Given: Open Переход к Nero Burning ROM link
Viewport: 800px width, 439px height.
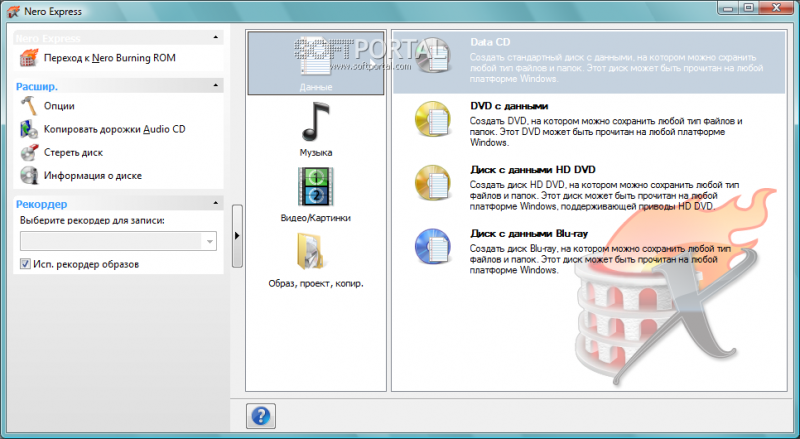Looking at the screenshot, I should [110, 58].
